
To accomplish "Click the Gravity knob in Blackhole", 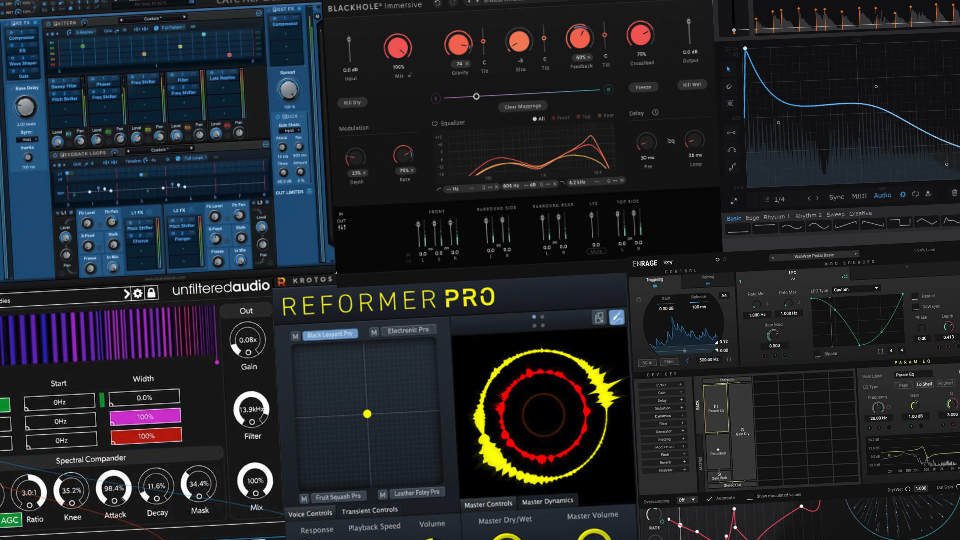I will tap(457, 44).
